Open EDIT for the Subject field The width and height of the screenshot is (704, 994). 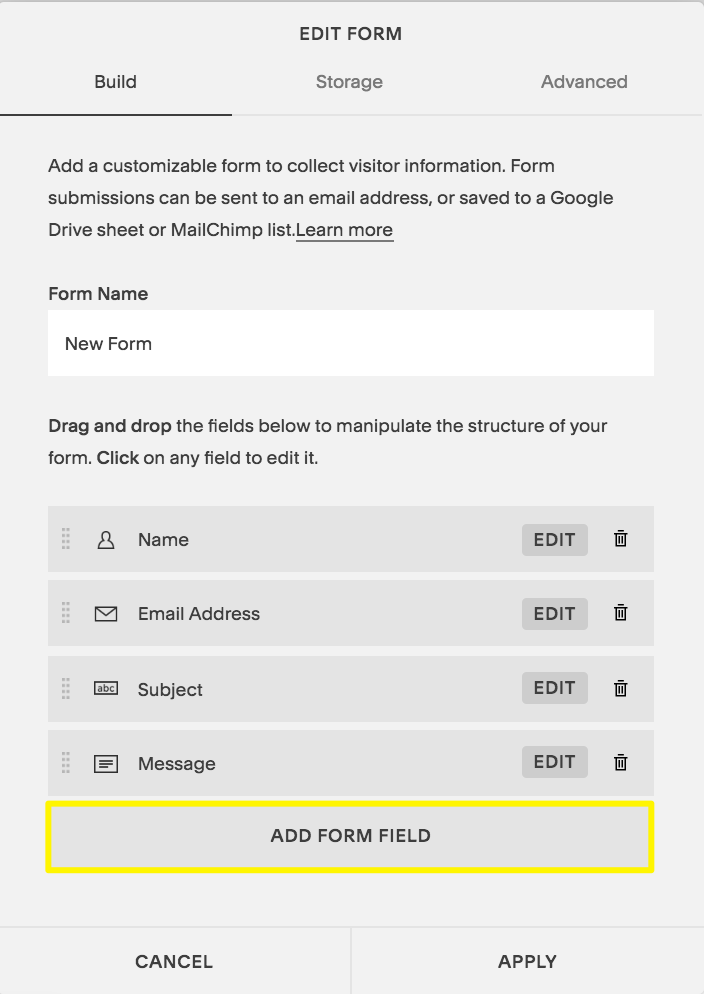554,688
